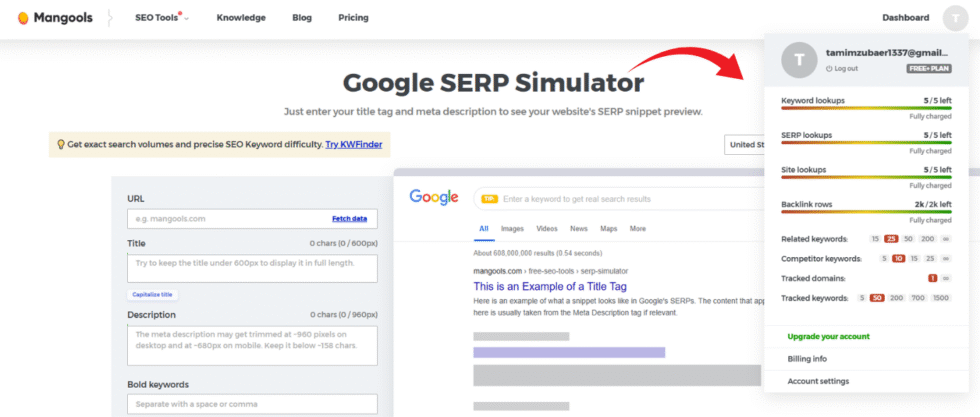Click the yellow TIP badge in search bar
Screen dimensions: 980x417
point(490,199)
